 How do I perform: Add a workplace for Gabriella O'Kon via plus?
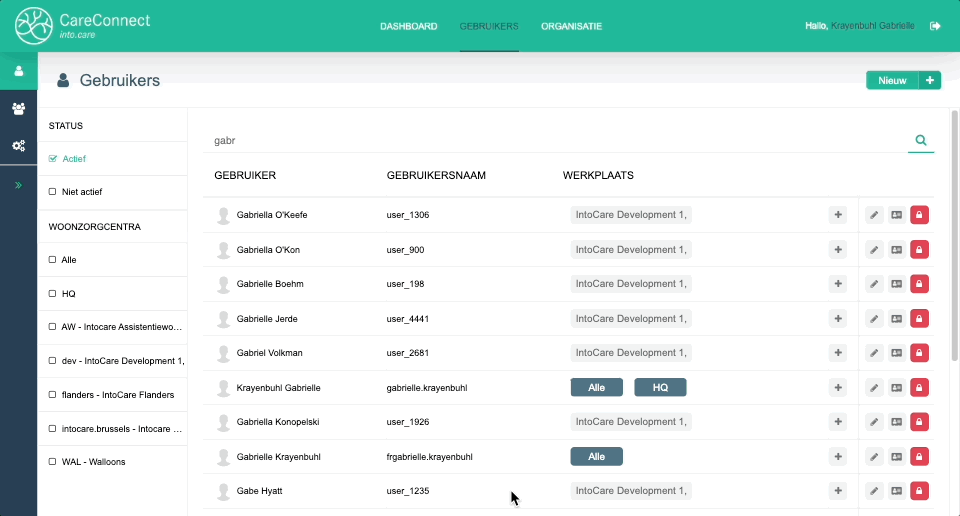click(x=838, y=250)
